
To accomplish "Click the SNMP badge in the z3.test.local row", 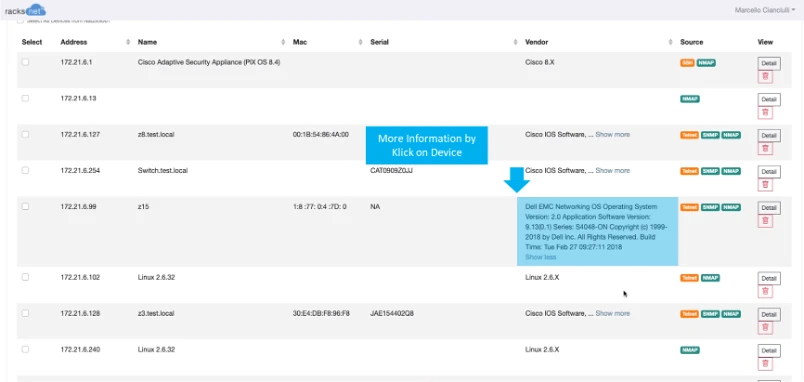I will tap(710, 314).
